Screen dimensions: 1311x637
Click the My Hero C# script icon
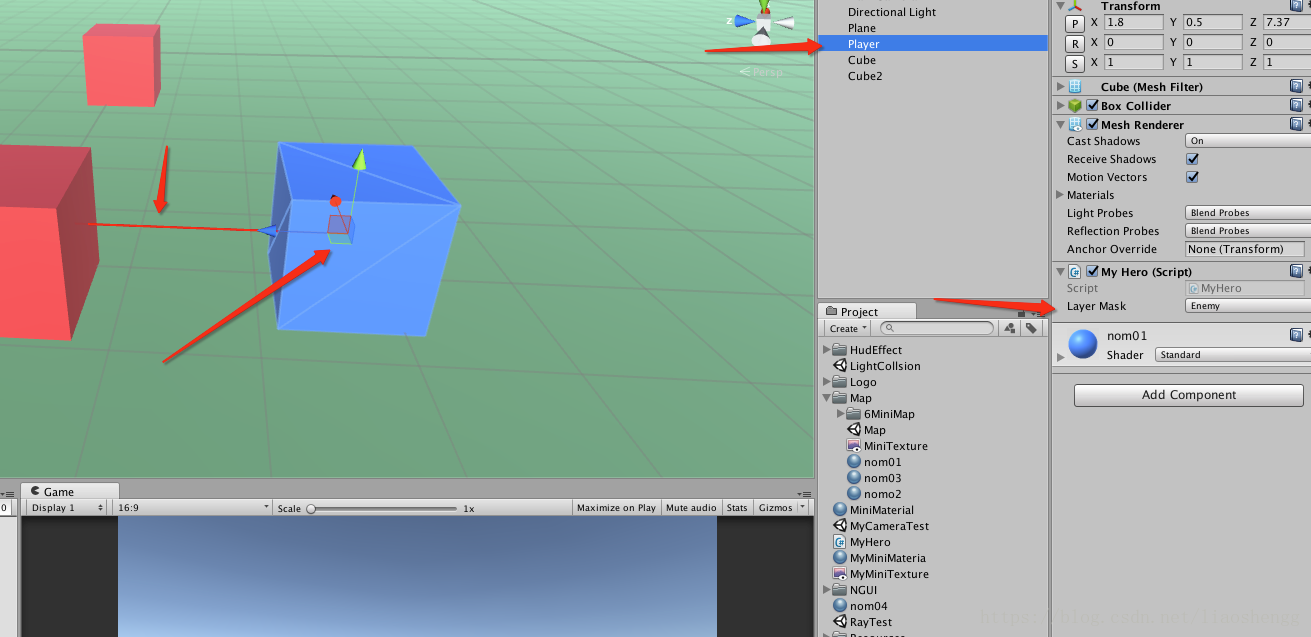(x=1076, y=271)
